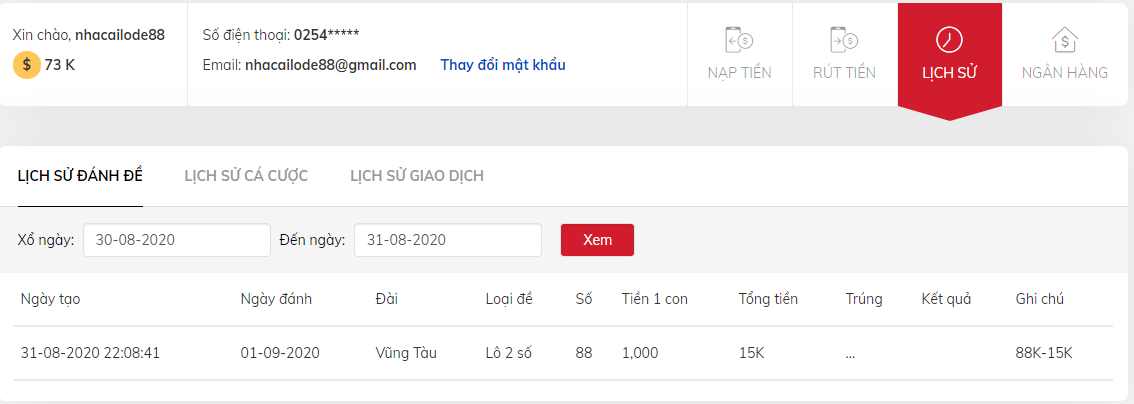The image size is (1134, 404).
Task: Click the email nhacailode88@gmail.com text
Action: [x=331, y=65]
